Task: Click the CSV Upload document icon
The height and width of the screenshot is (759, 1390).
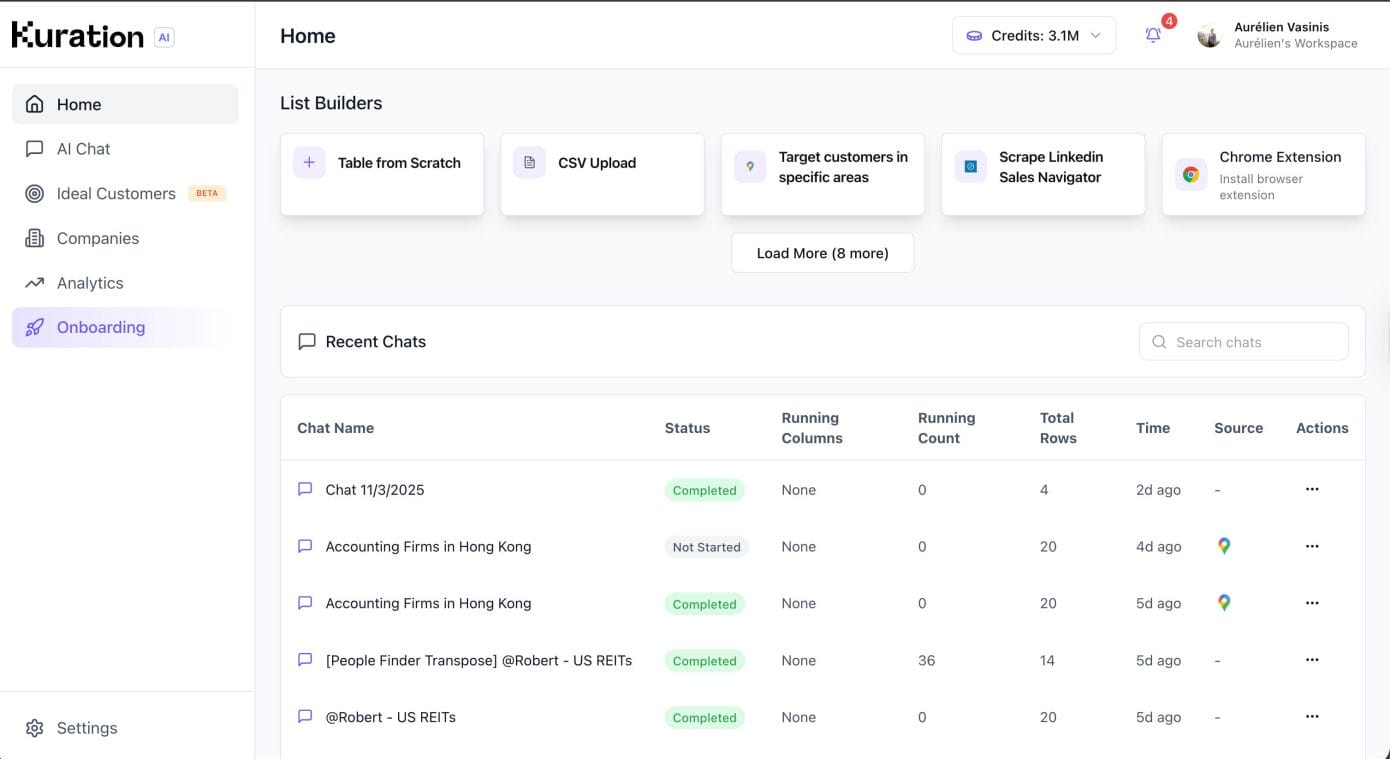Action: pos(529,163)
